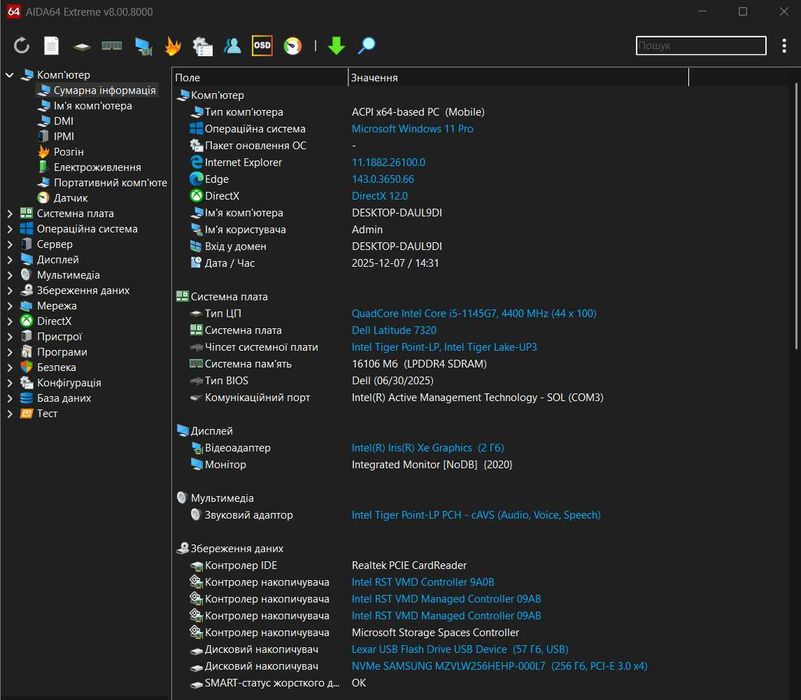Select Сумарна інформація in the tree
Screen dimensions: 801x700
click(x=104, y=90)
